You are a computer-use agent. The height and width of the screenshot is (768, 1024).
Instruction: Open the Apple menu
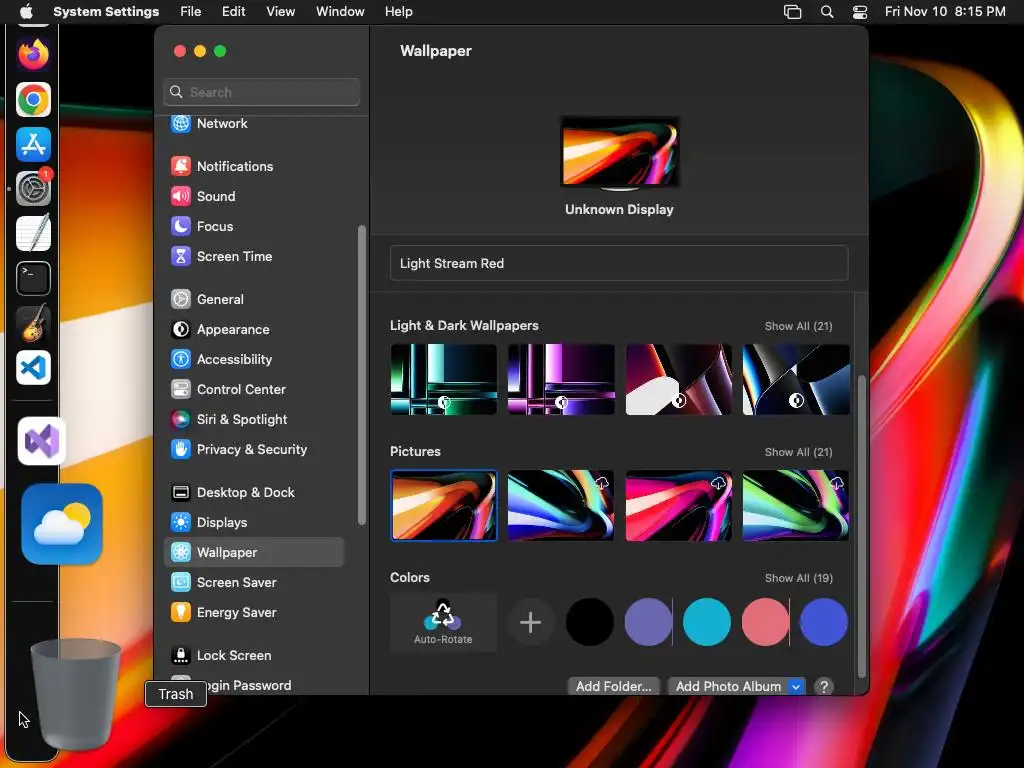tap(26, 11)
